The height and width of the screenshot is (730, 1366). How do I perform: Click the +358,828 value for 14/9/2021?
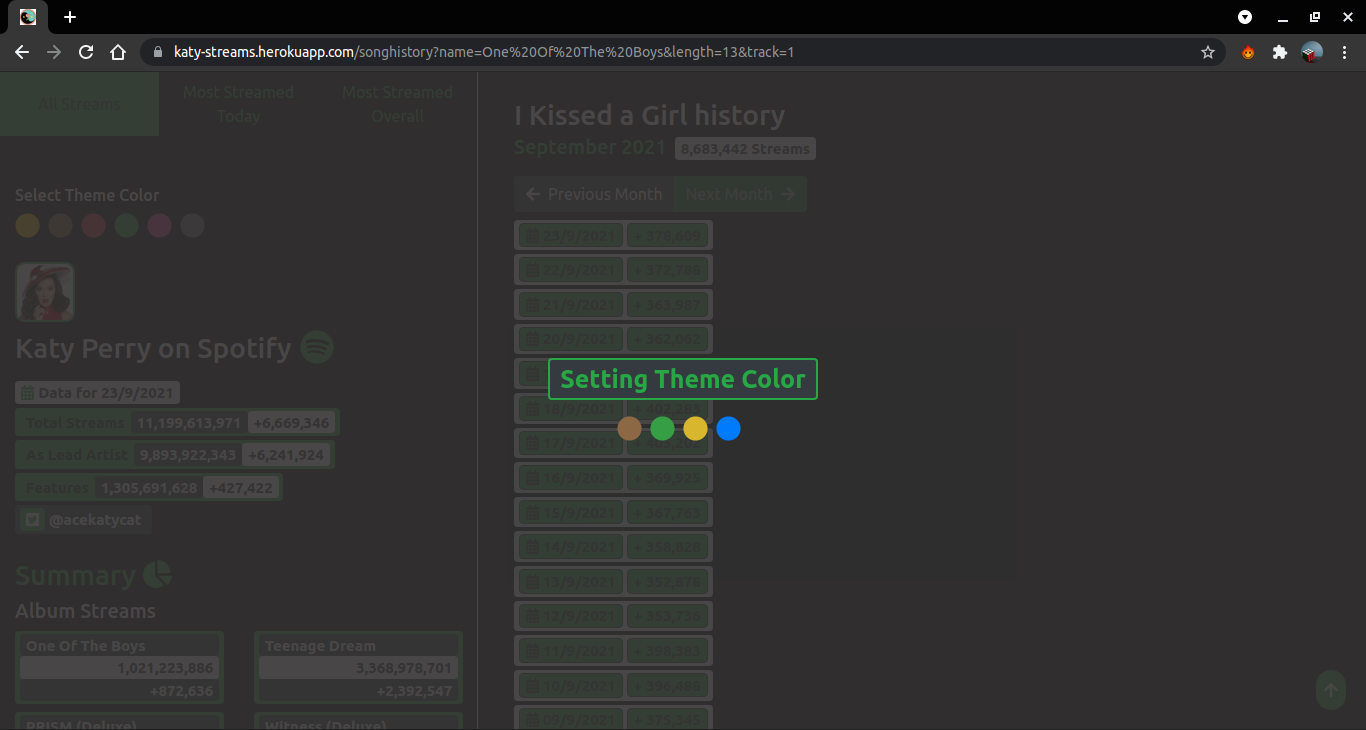[x=668, y=548]
